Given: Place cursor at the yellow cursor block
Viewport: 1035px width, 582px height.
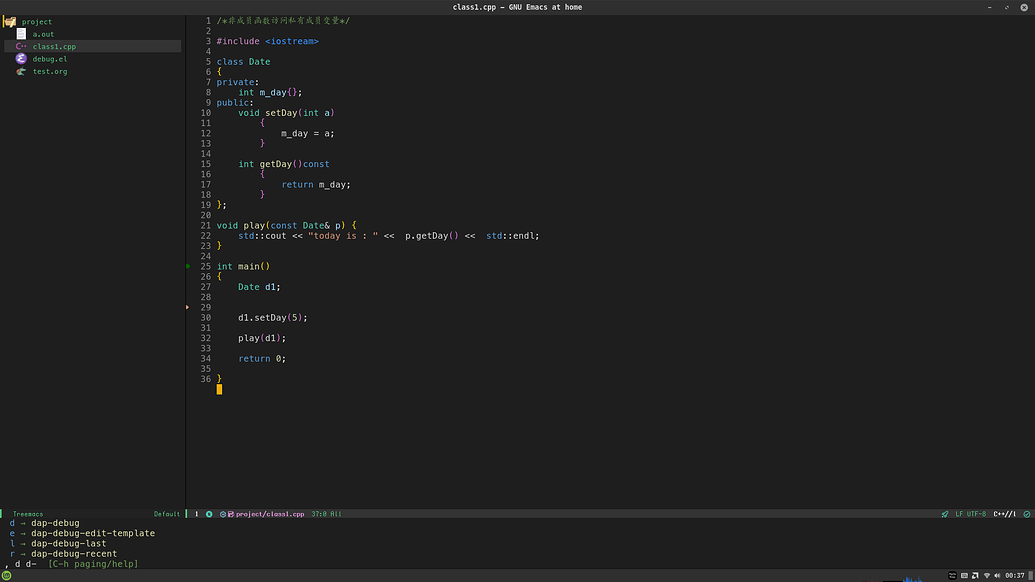Looking at the screenshot, I should click(219, 389).
